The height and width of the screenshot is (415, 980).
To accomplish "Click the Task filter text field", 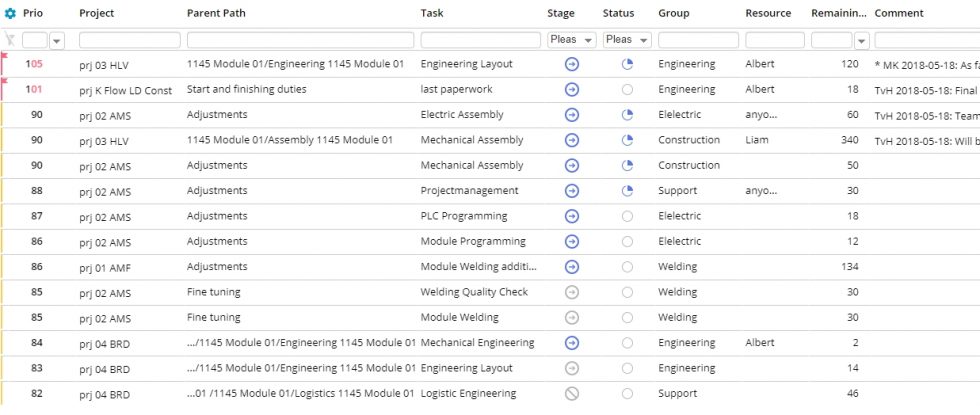I will click(x=480, y=40).
